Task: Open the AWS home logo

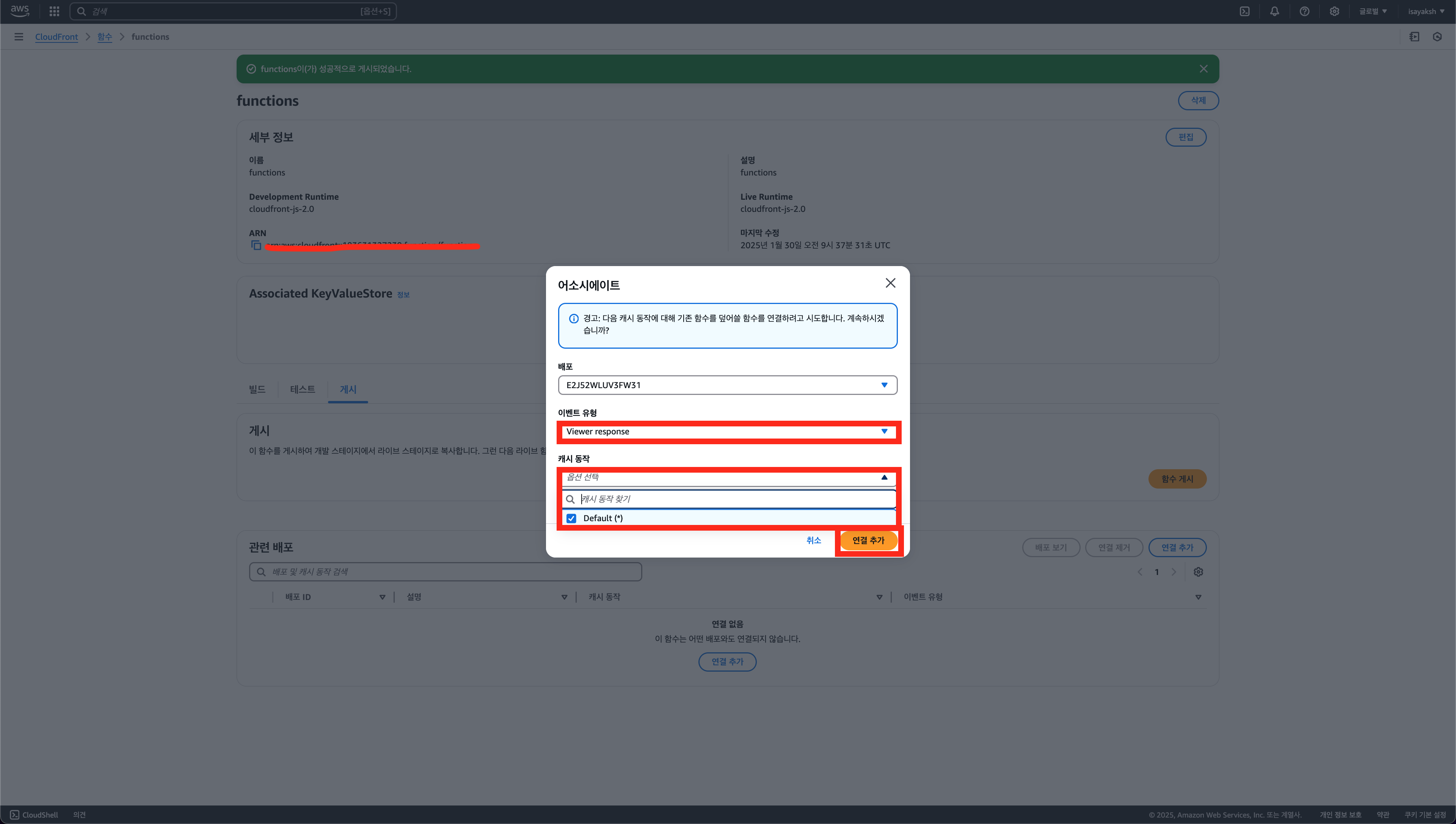Action: coord(20,11)
